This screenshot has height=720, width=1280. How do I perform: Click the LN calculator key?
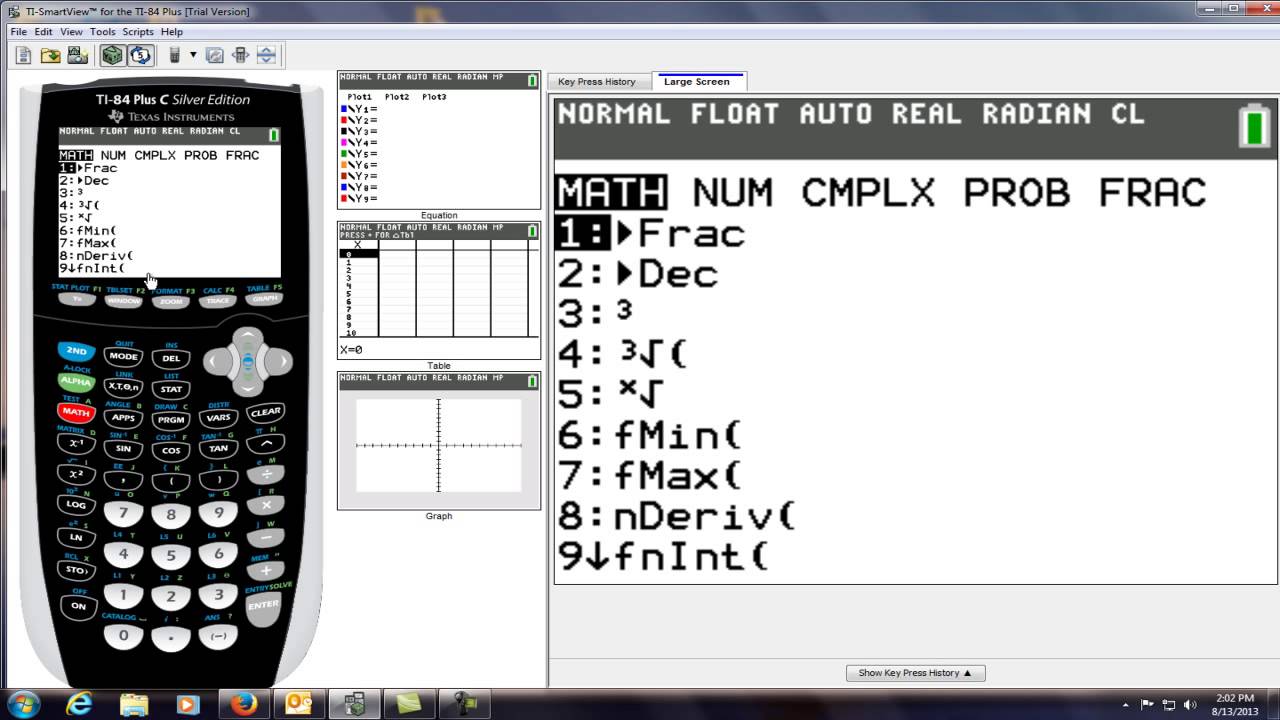click(76, 537)
